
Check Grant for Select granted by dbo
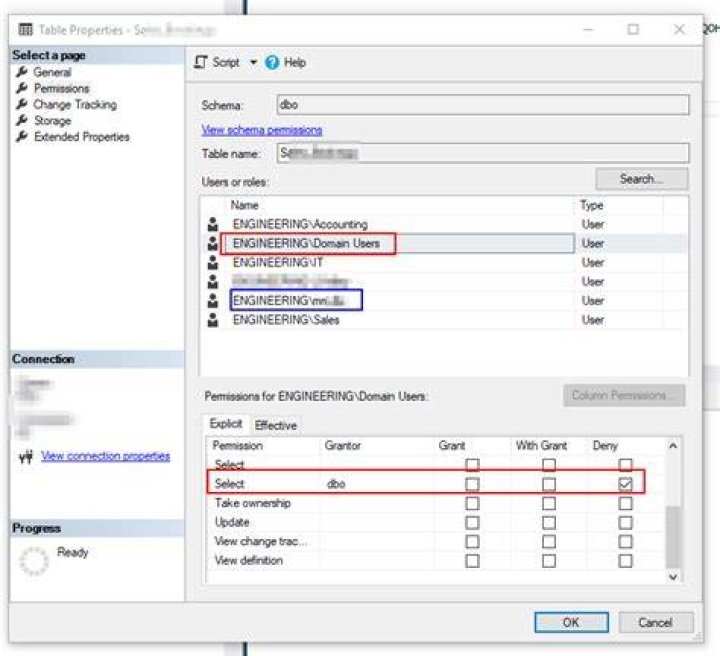[472, 484]
